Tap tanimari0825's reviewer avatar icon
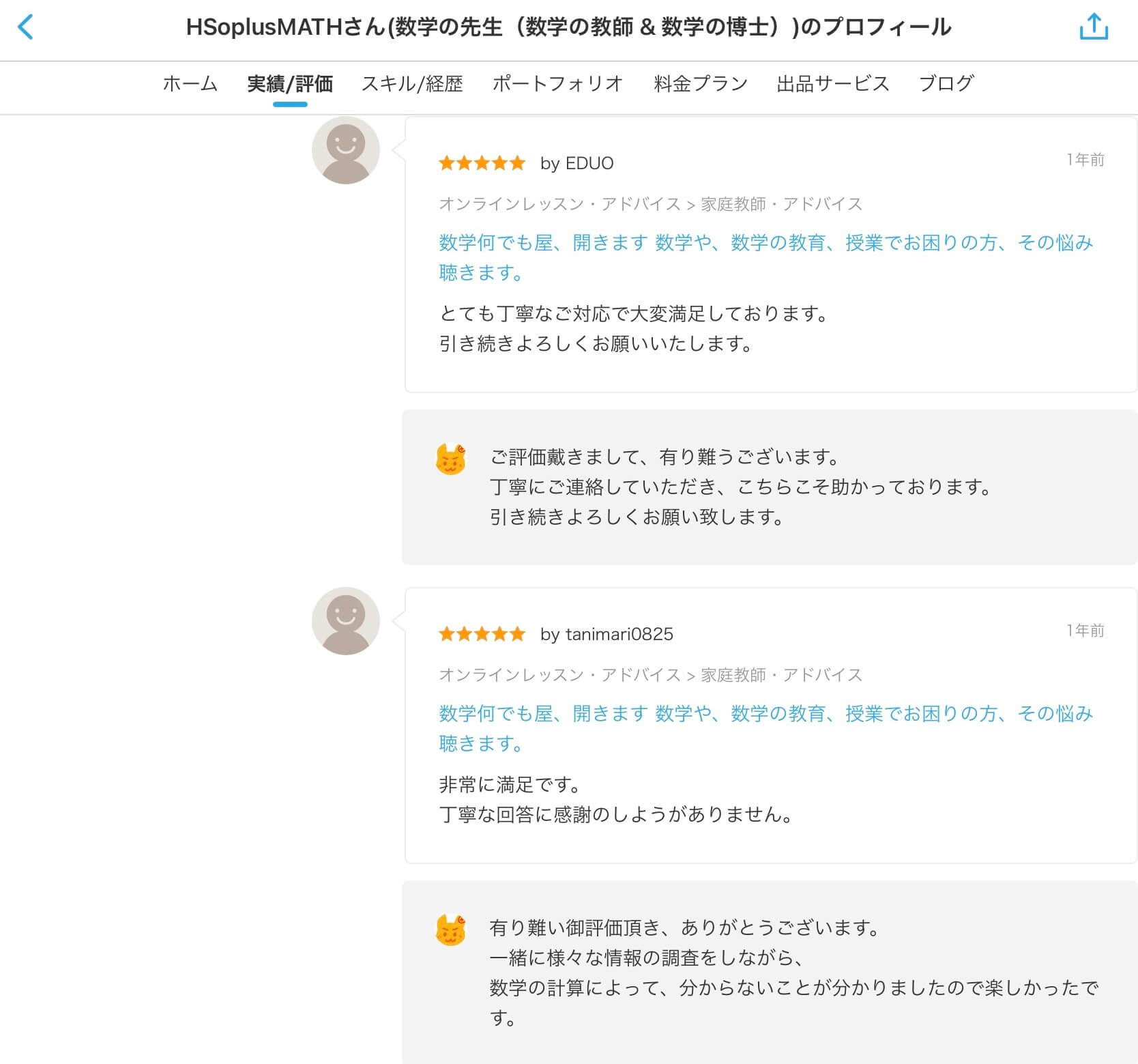 click(x=345, y=621)
